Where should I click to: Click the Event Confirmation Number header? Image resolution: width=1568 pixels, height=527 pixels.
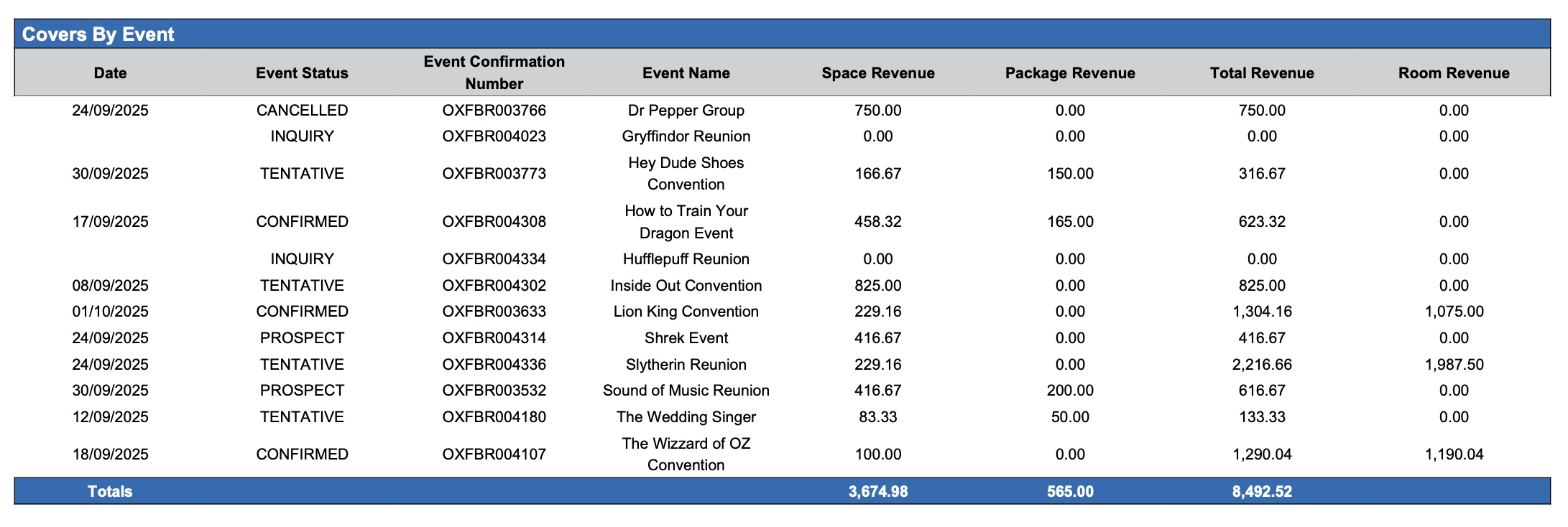tap(494, 73)
